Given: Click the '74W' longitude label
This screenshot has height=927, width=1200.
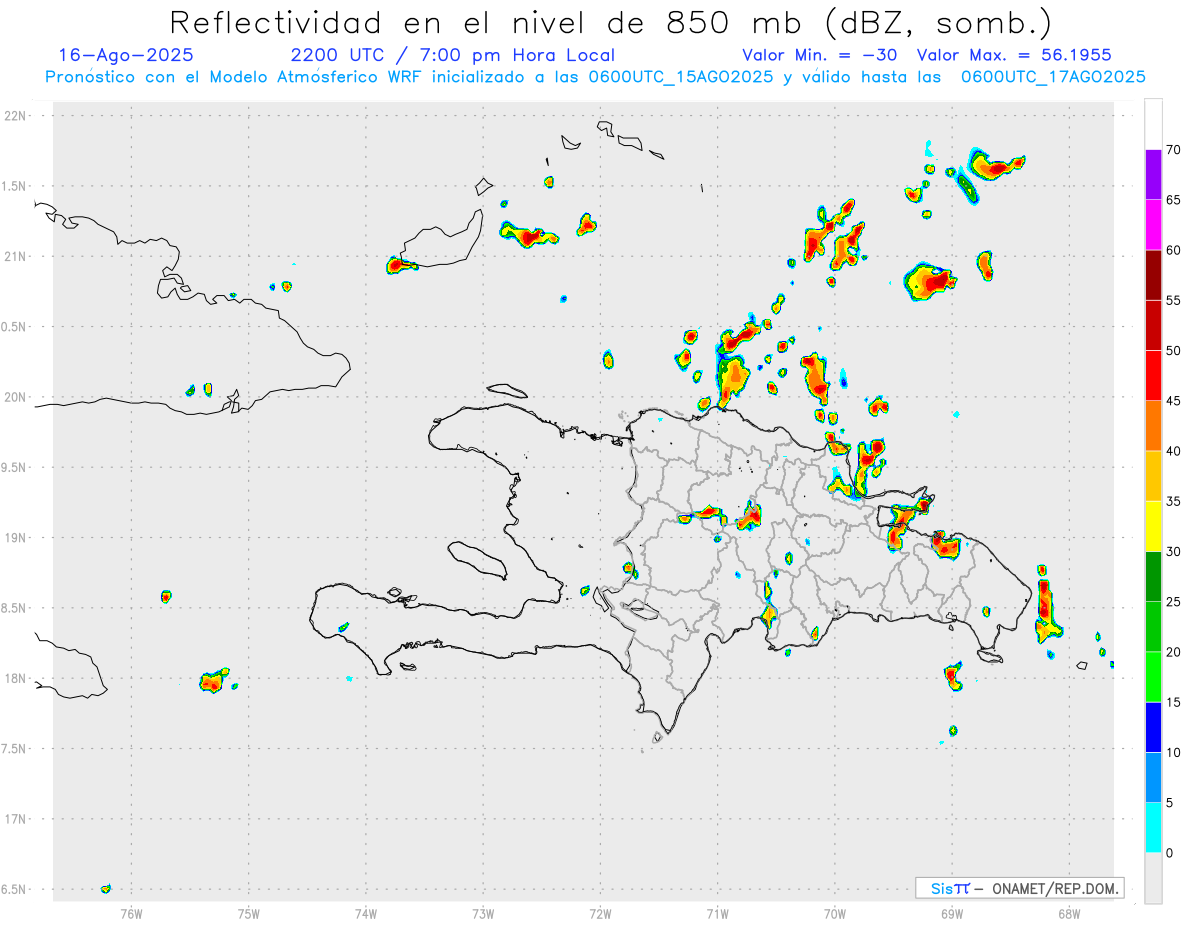Looking at the screenshot, I should (366, 912).
